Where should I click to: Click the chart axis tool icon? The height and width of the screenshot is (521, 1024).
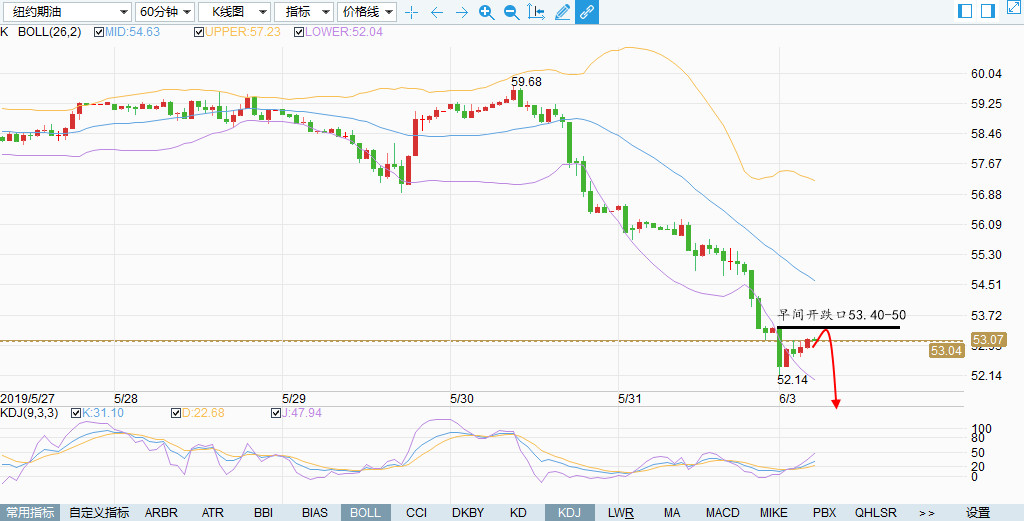pos(536,12)
